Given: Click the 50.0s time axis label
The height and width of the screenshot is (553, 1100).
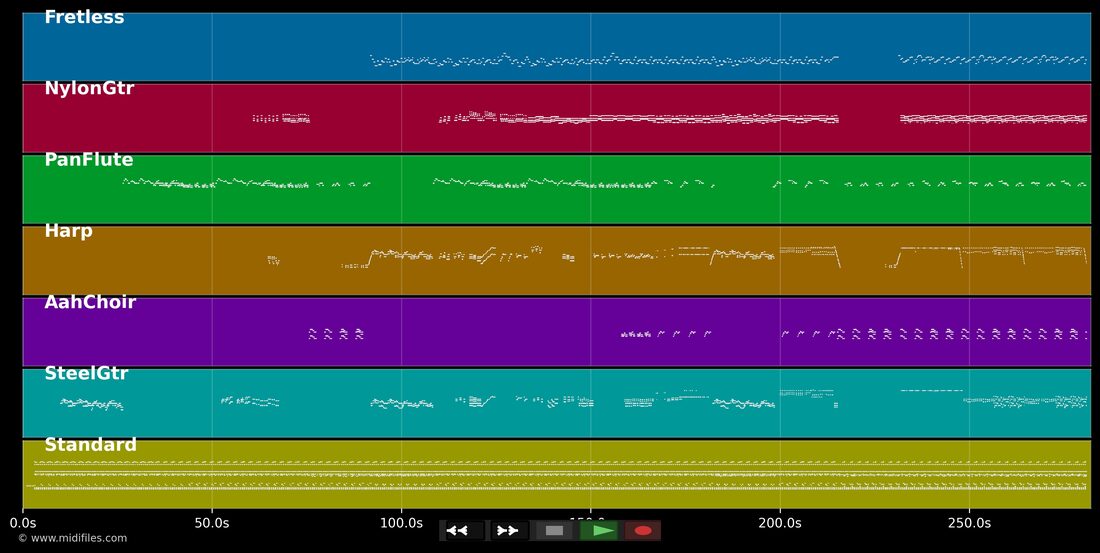Looking at the screenshot, I should tap(212, 524).
